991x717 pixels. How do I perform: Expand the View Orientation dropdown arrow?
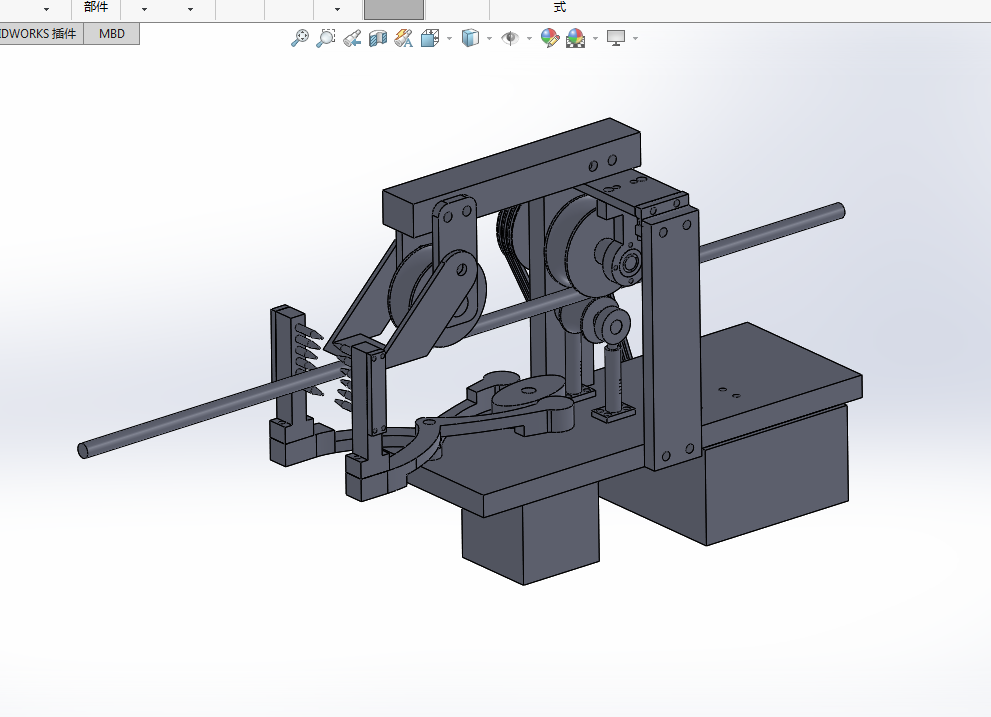click(450, 39)
